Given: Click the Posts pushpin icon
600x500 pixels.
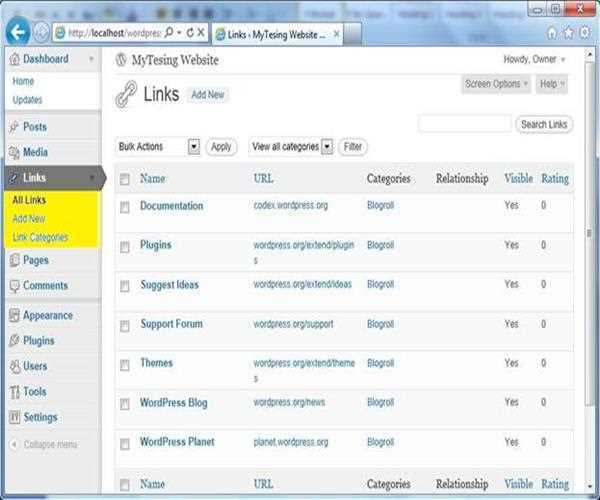Looking at the screenshot, I should pyautogui.click(x=14, y=127).
